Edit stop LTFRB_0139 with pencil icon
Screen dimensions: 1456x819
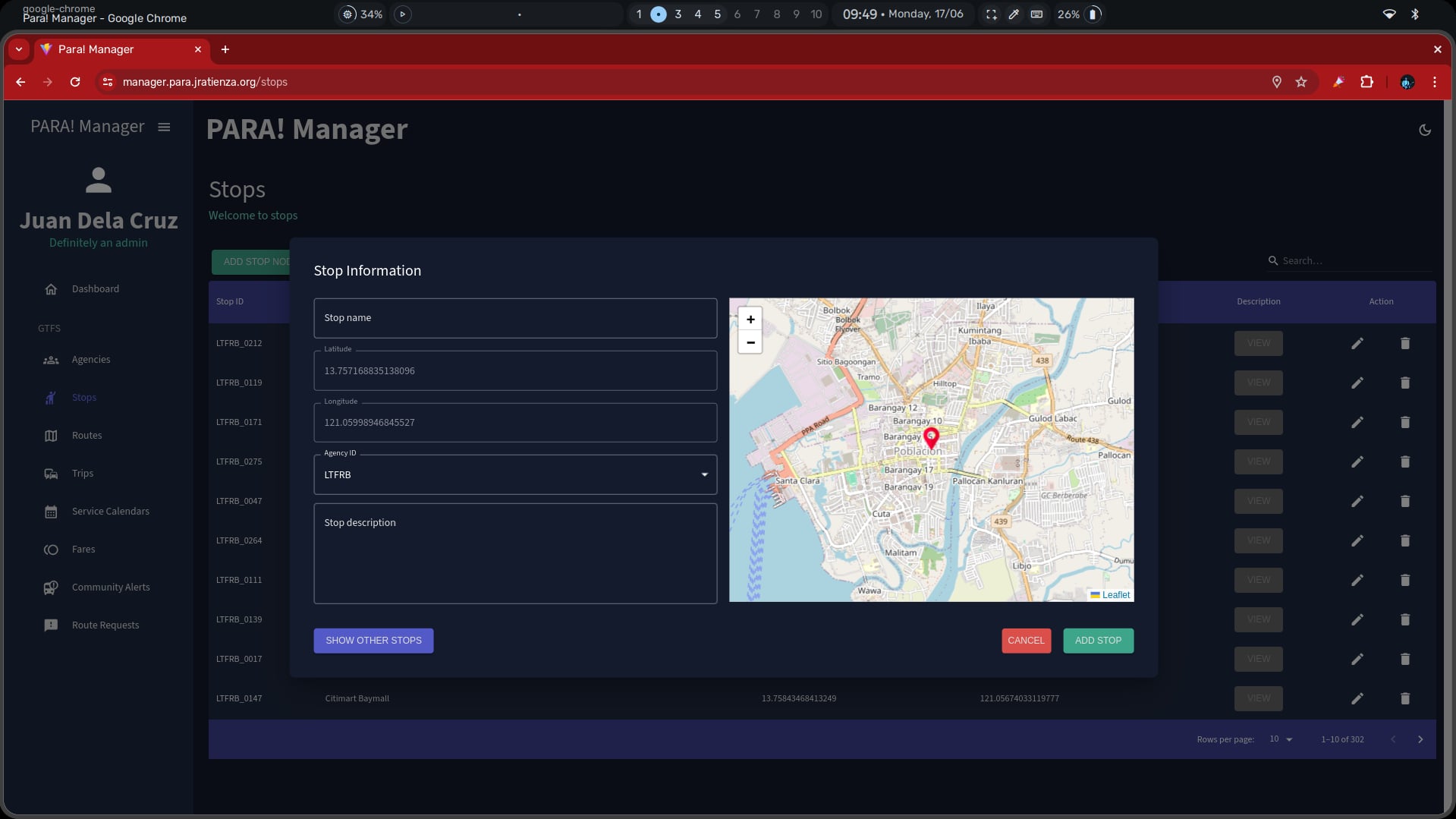1357,620
